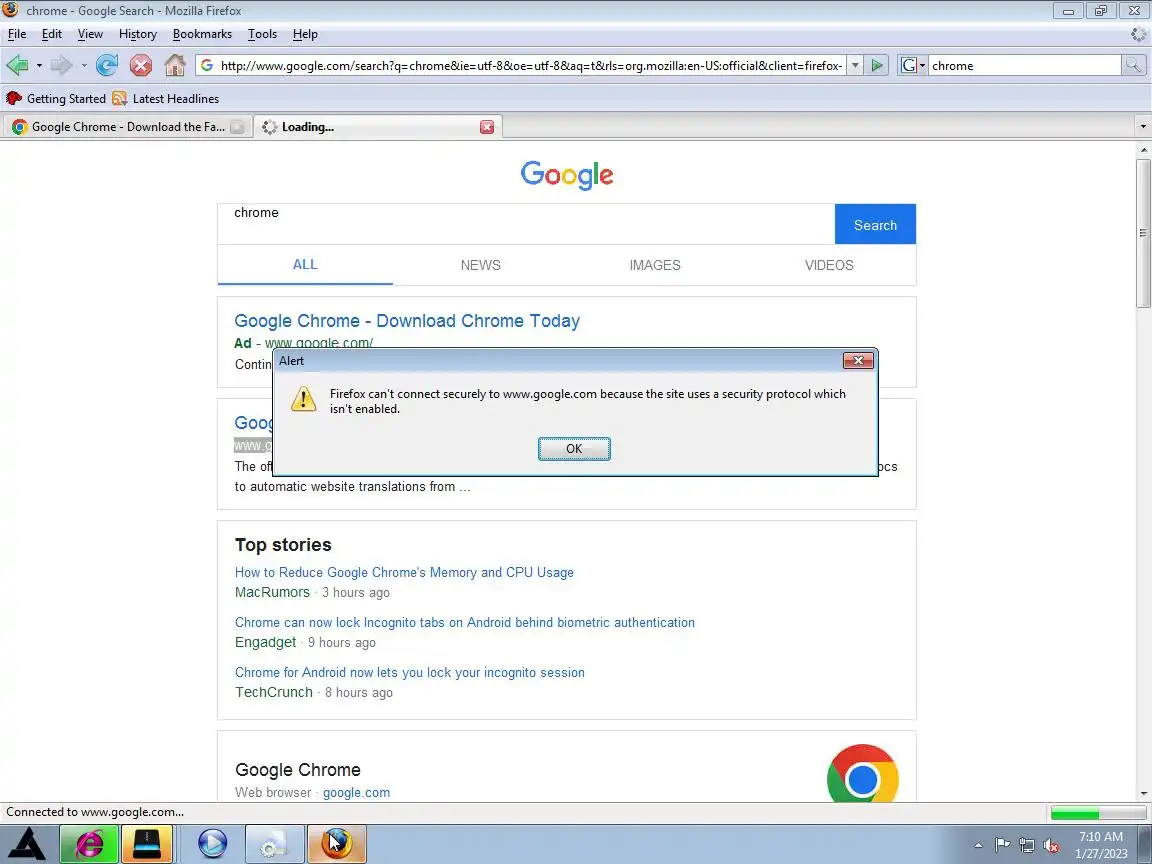The width and height of the screenshot is (1152, 864).
Task: Open the Bookmarks menu
Action: click(202, 34)
